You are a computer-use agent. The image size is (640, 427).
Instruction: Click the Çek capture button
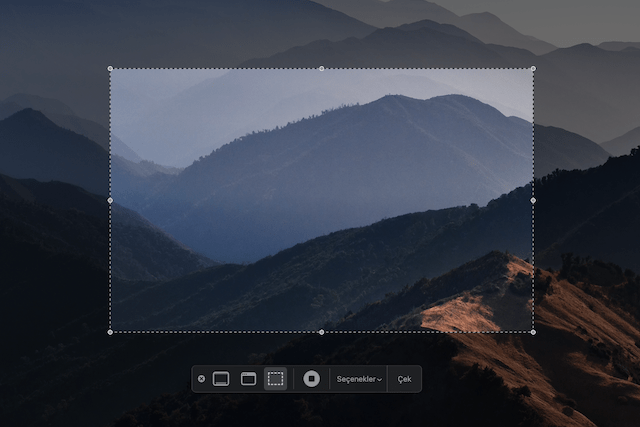[404, 379]
